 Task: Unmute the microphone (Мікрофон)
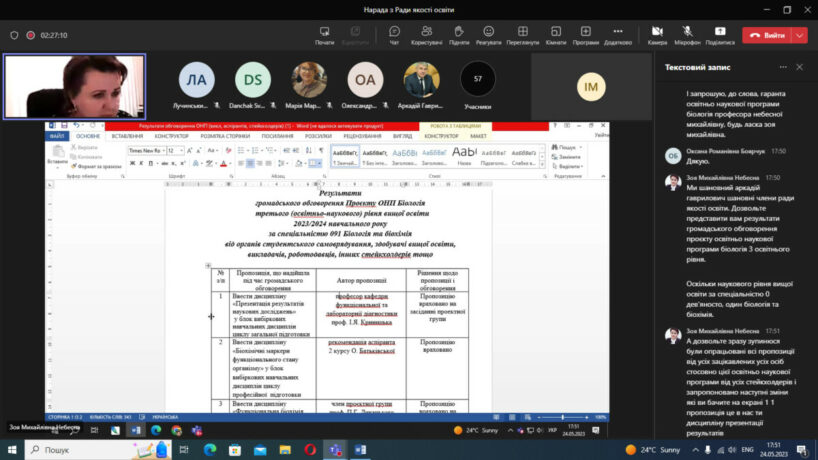687,34
